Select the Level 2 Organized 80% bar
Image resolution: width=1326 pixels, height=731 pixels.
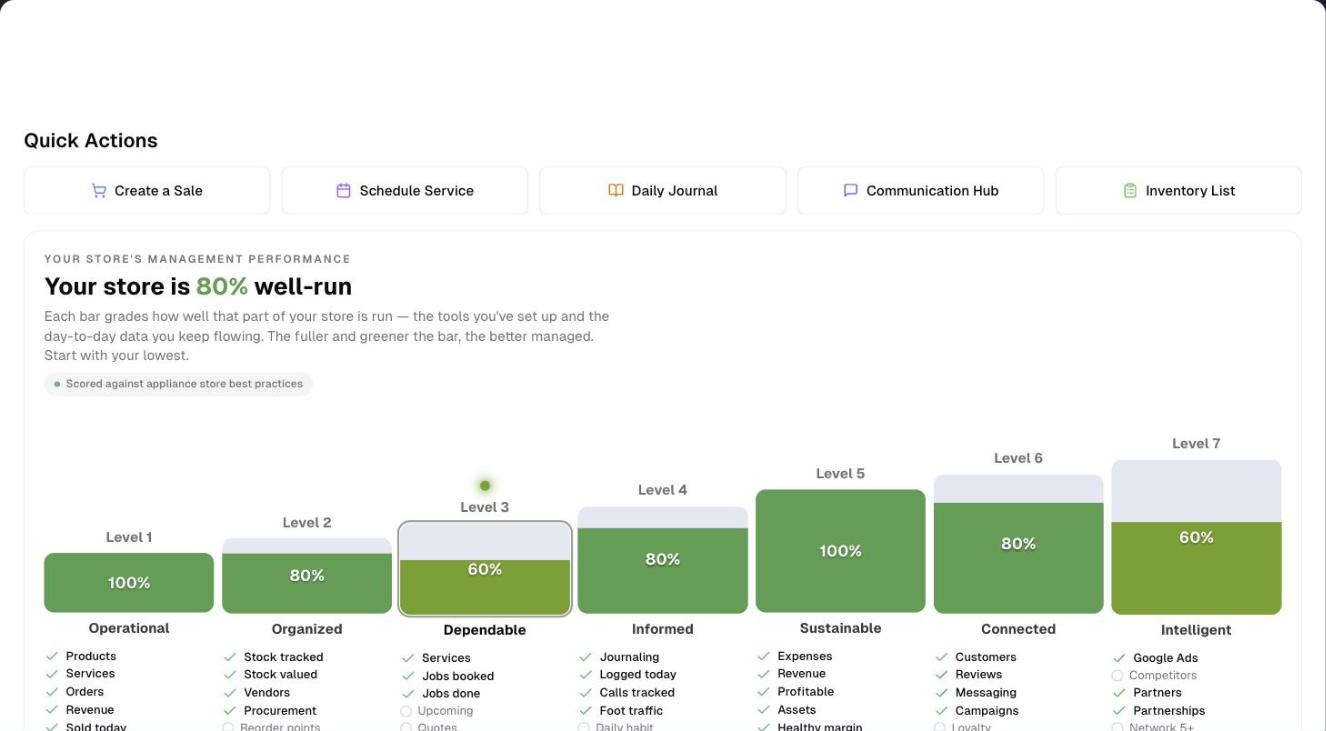307,576
